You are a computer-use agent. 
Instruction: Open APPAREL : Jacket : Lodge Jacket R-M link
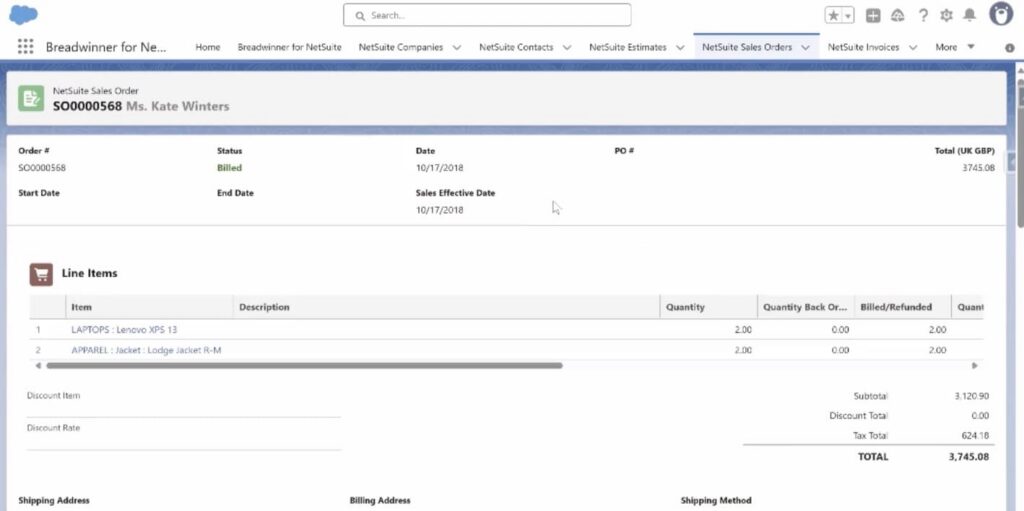[146, 350]
